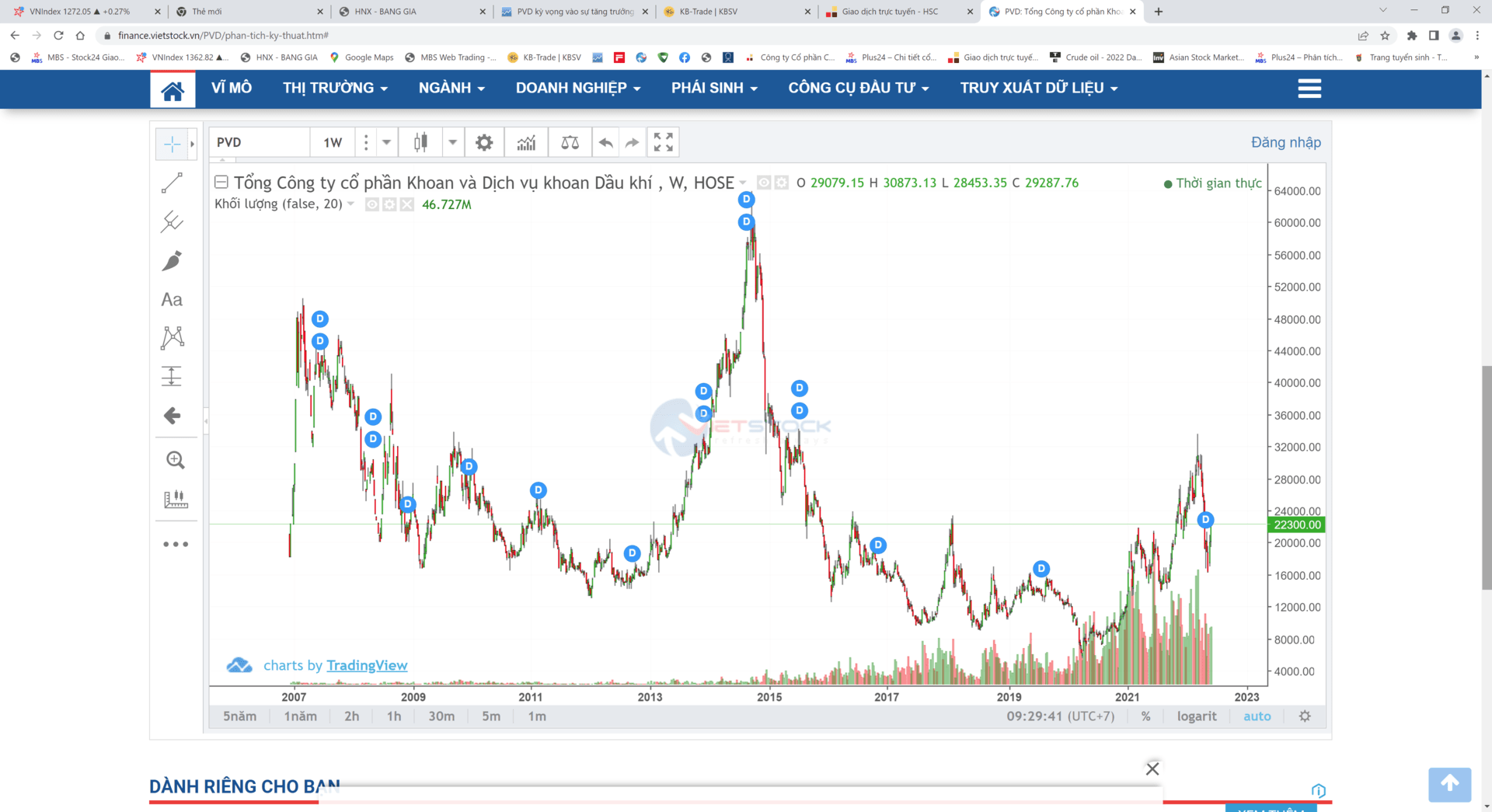Select the pattern drawing tool
This screenshot has height=812, width=1492.
coord(172,338)
